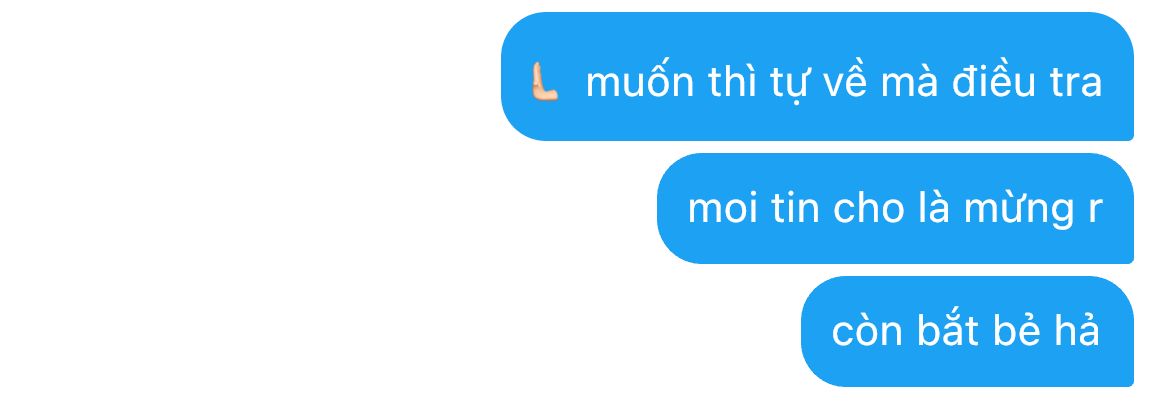Click the letter 'r' ending second message
Image resolution: width=1170 pixels, height=415 pixels.
[1095, 210]
